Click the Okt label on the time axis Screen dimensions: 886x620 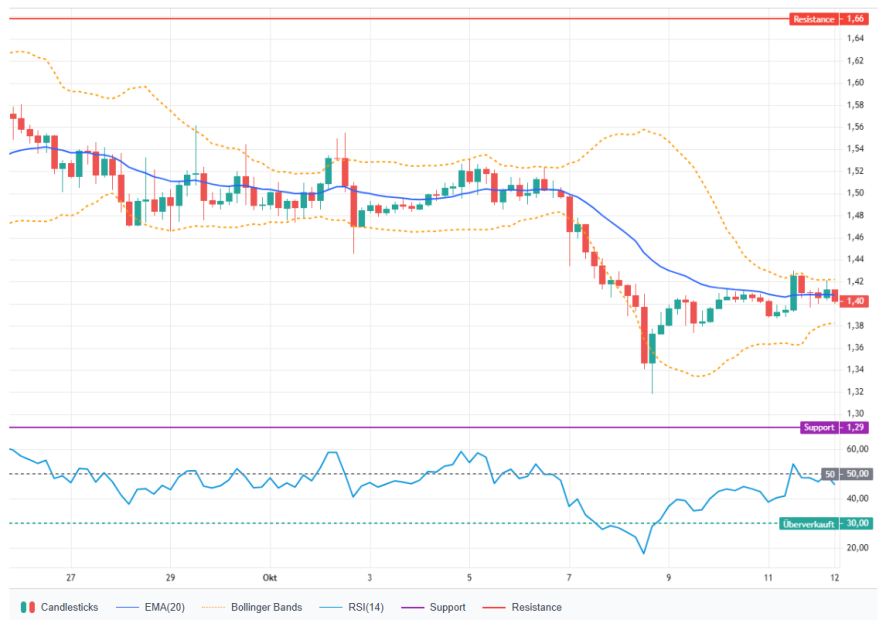pyautogui.click(x=270, y=577)
